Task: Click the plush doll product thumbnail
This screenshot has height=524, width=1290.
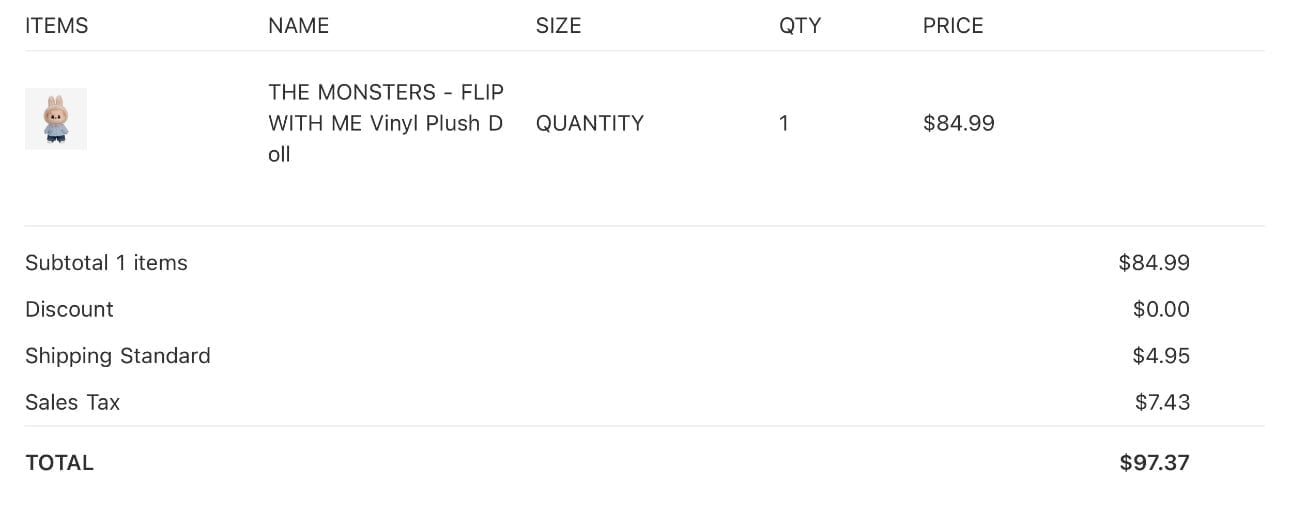Action: (x=56, y=119)
